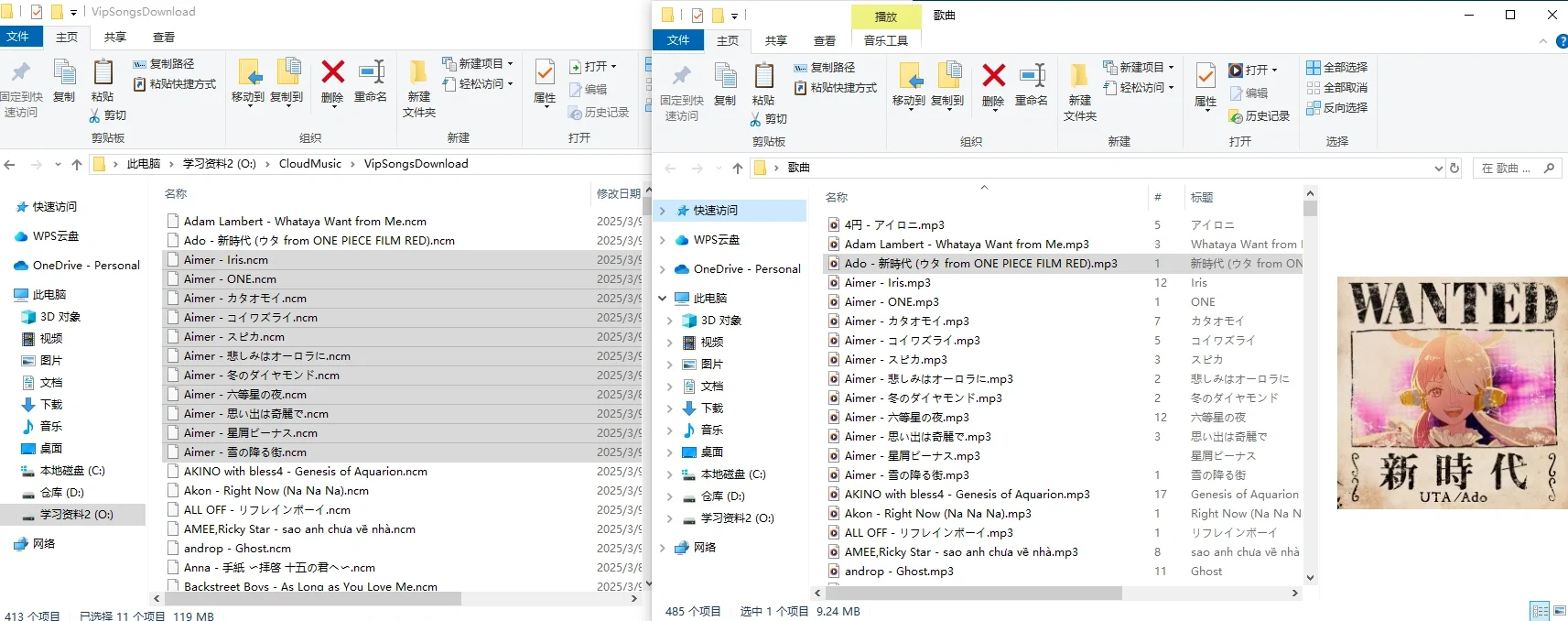Click 新建文件夹 icon in 歌曲 window
The width and height of the screenshot is (1568, 621).
tap(1080, 75)
